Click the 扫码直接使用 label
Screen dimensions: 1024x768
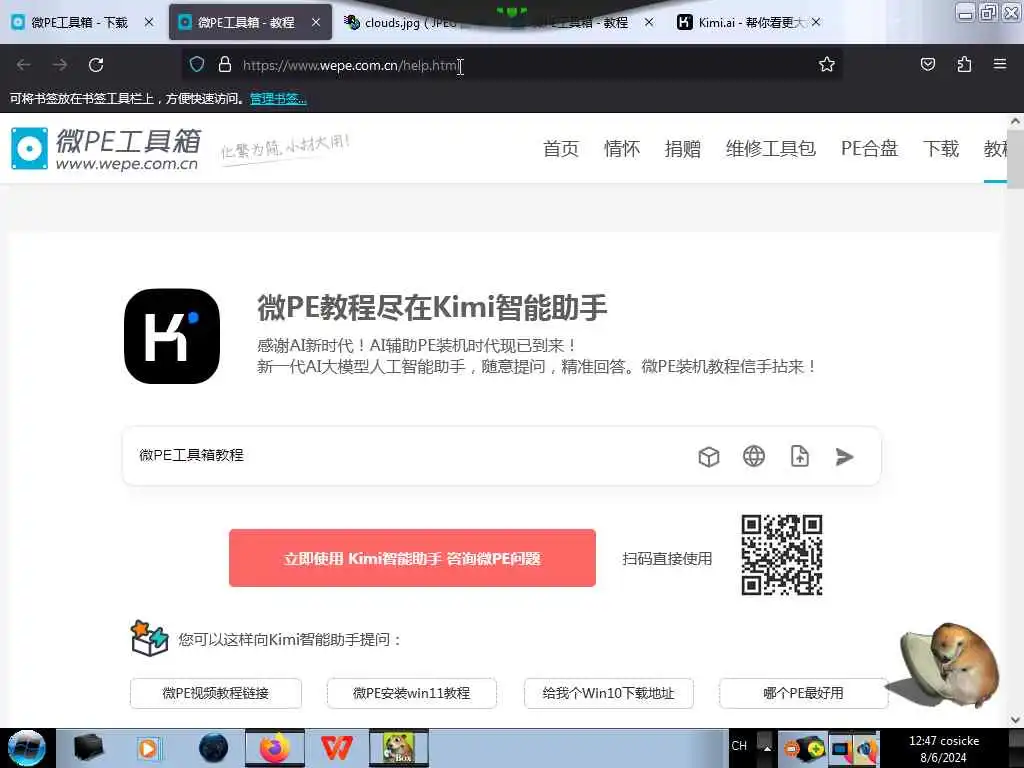(x=667, y=558)
